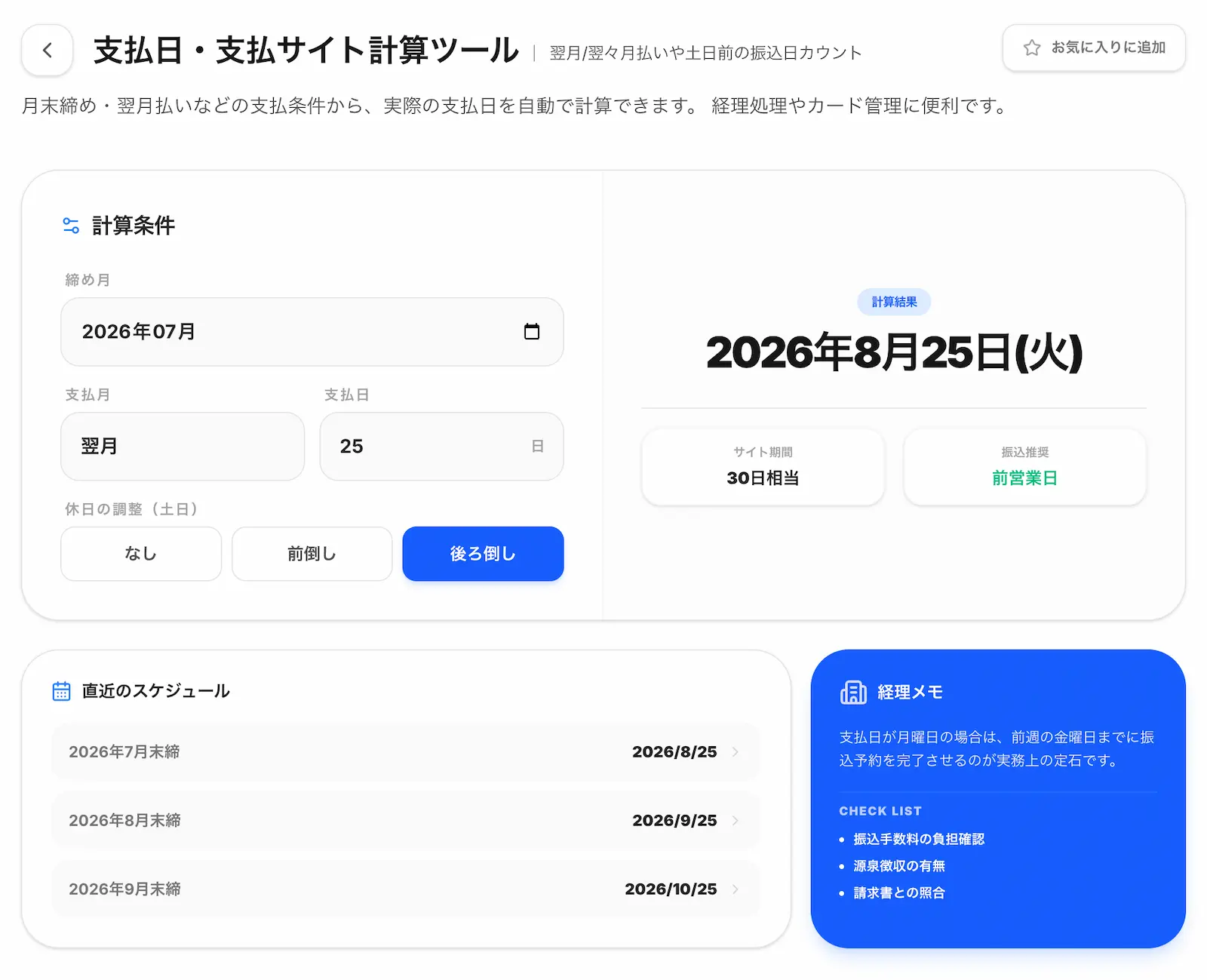This screenshot has height=980, width=1207.
Task: Click the sliders icon beside 計算条件
Action: 71,226
